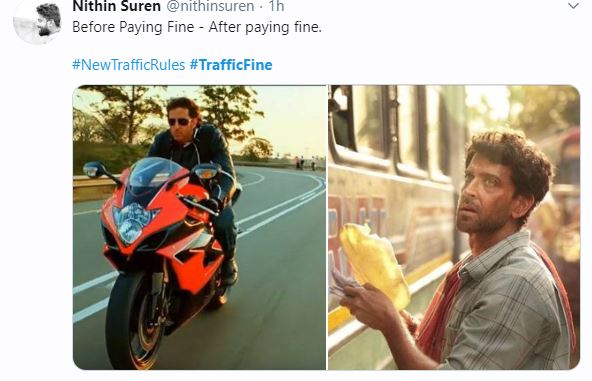Viewport: 592px width, 381px height.
Task: Open the bold #TrafficFine hashtag
Action: (x=231, y=65)
